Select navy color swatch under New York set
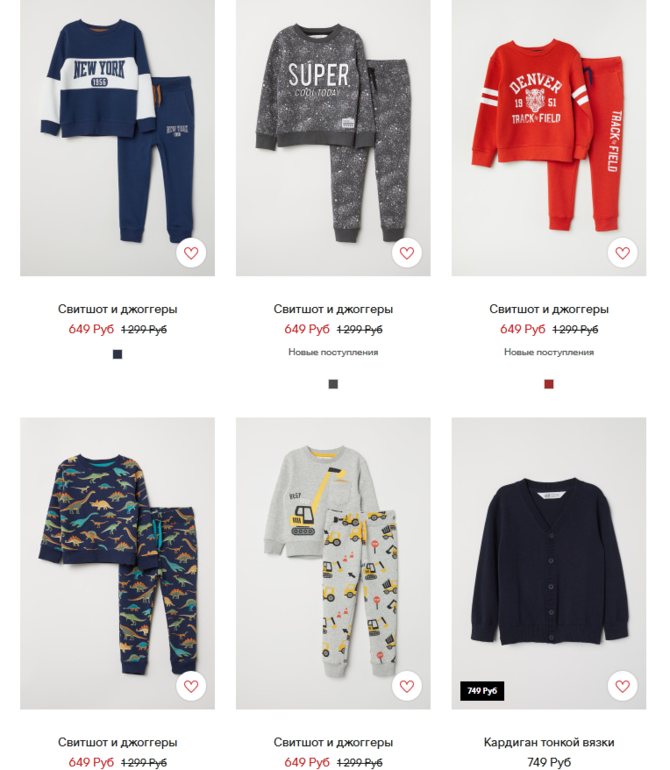This screenshot has width=670, height=770. pyautogui.click(x=117, y=355)
